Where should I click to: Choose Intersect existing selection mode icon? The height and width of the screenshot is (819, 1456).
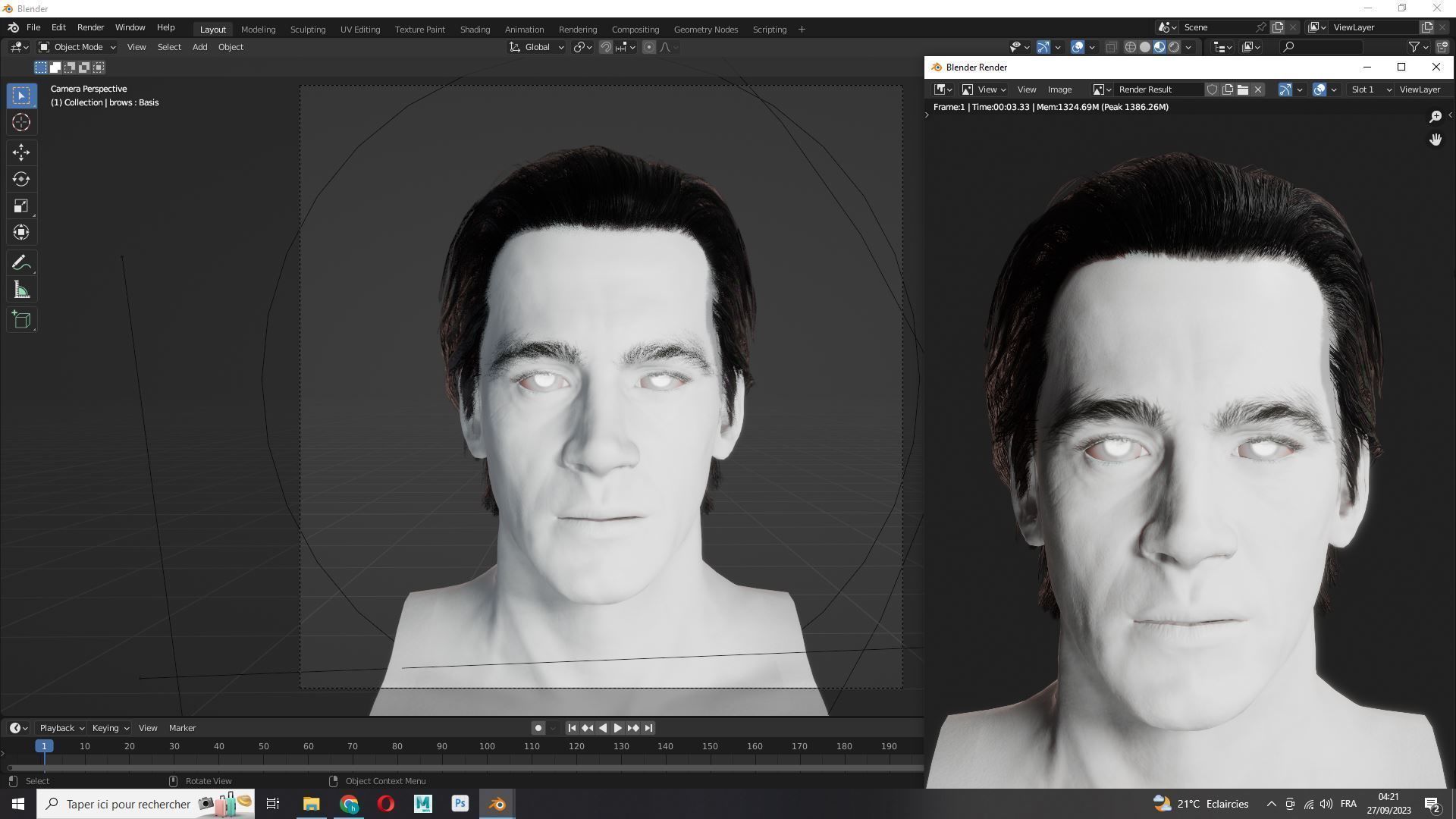click(99, 67)
